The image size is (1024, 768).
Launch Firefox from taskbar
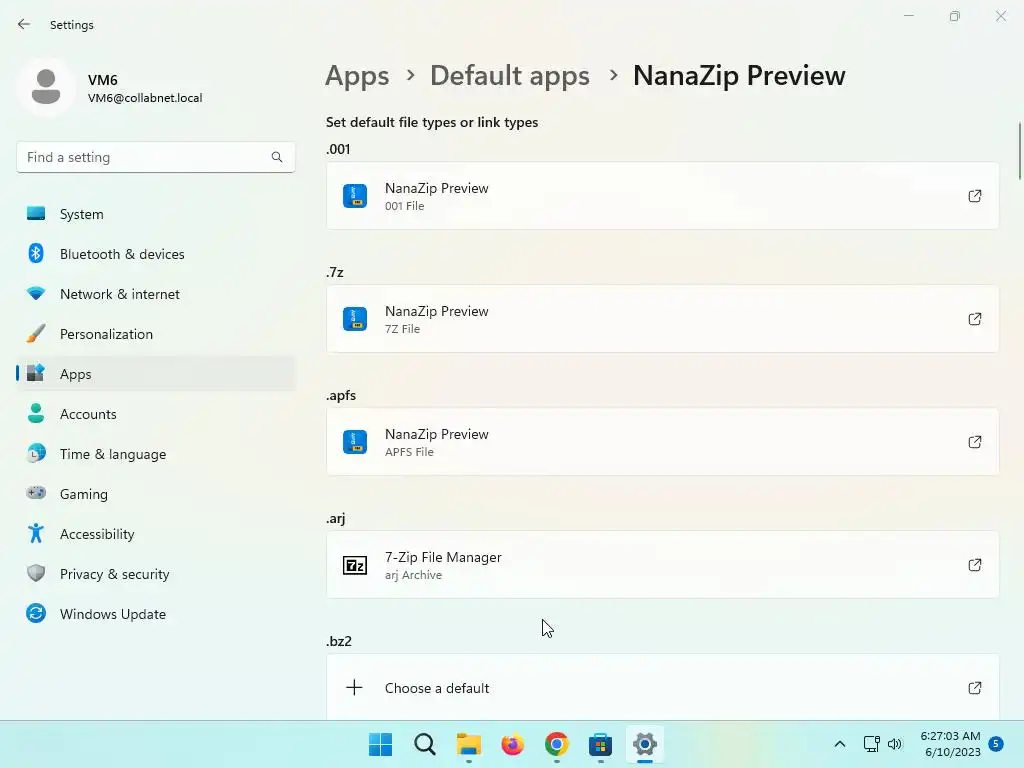(x=513, y=744)
